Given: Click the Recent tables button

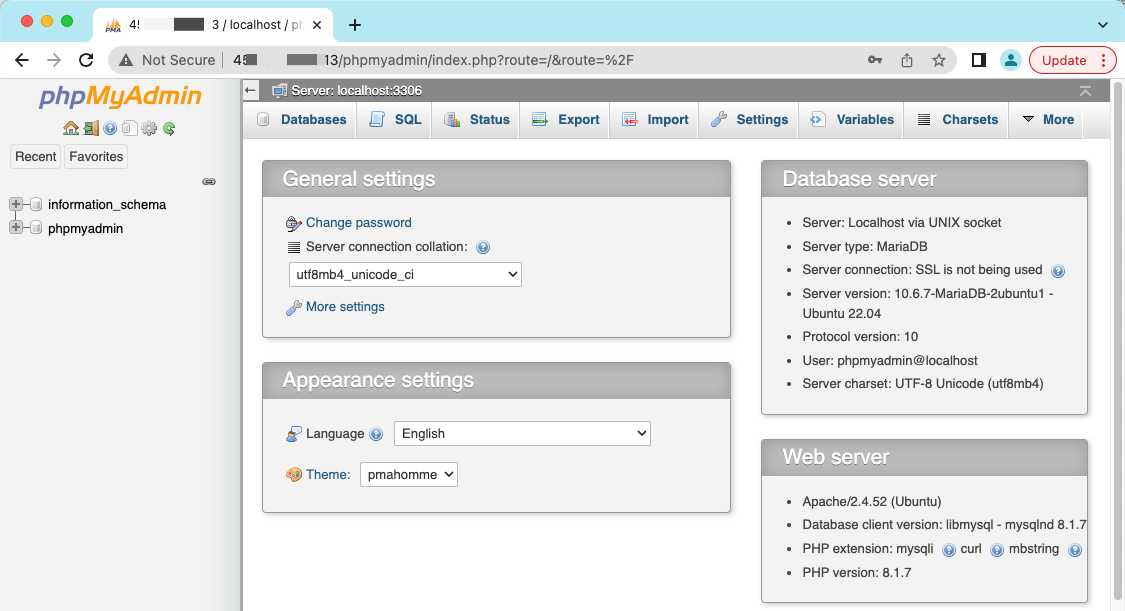Looking at the screenshot, I should coord(36,156).
